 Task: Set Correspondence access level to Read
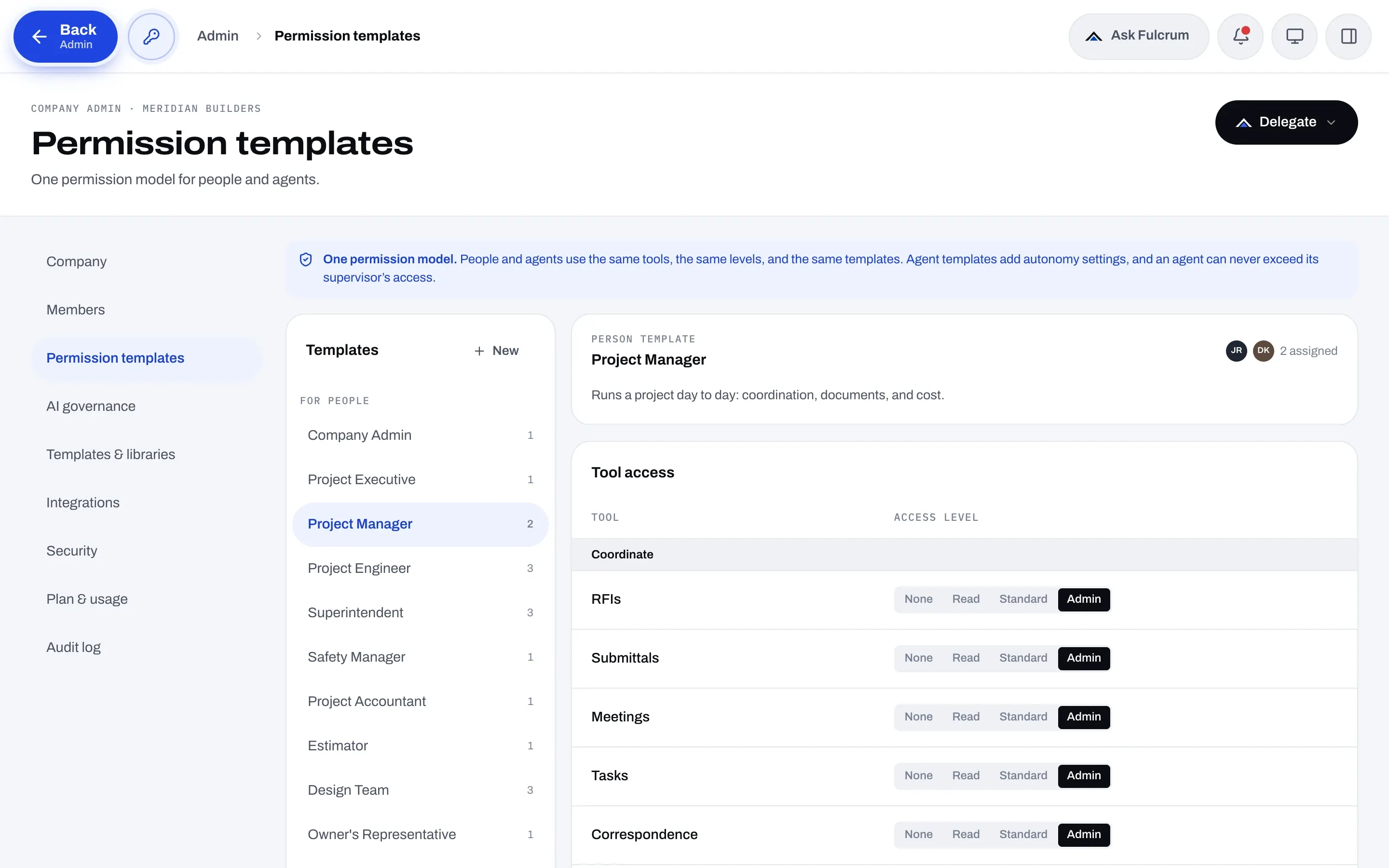pos(966,835)
